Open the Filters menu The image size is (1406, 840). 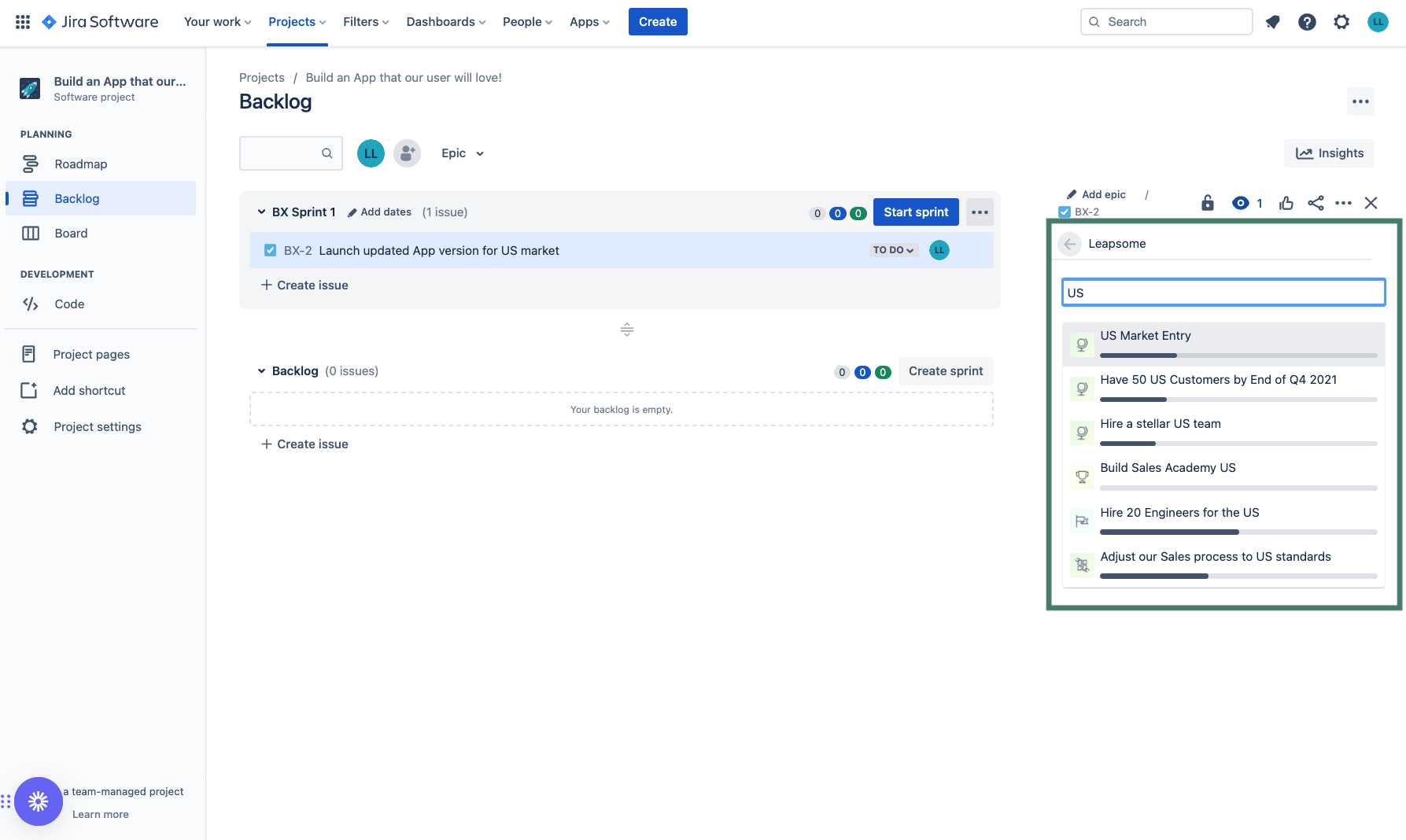(366, 22)
